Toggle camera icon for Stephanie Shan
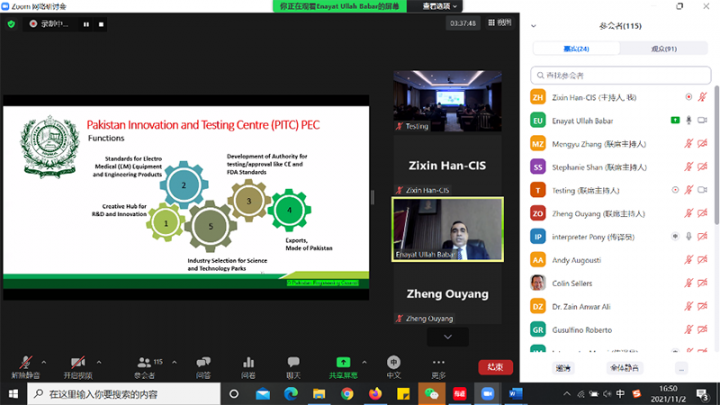 tap(702, 167)
